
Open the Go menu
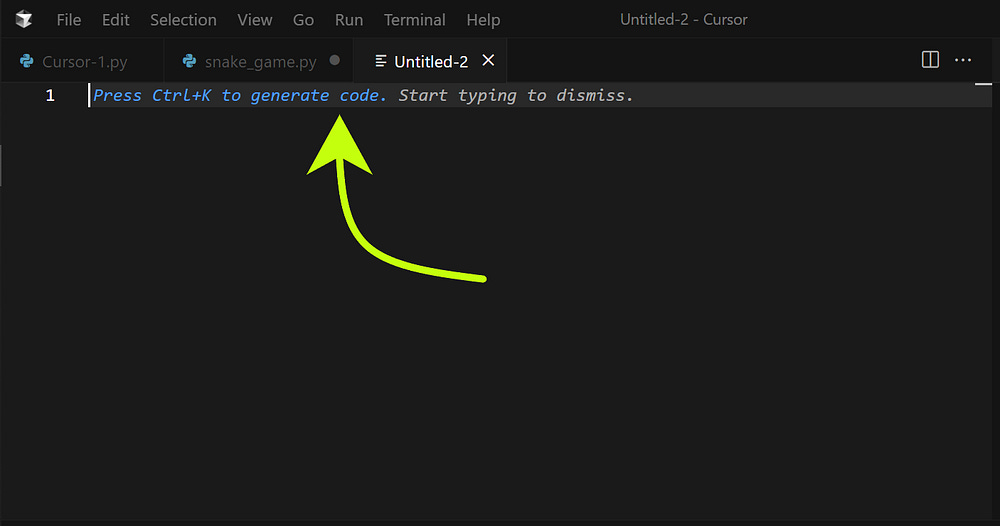tap(303, 20)
